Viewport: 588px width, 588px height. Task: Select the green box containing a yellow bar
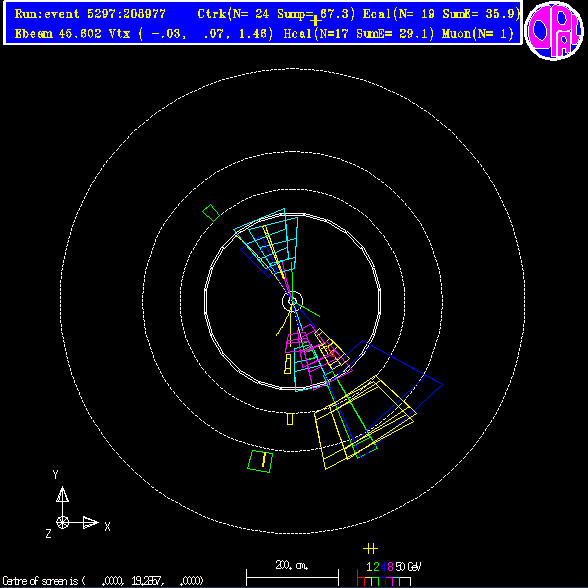(x=260, y=461)
